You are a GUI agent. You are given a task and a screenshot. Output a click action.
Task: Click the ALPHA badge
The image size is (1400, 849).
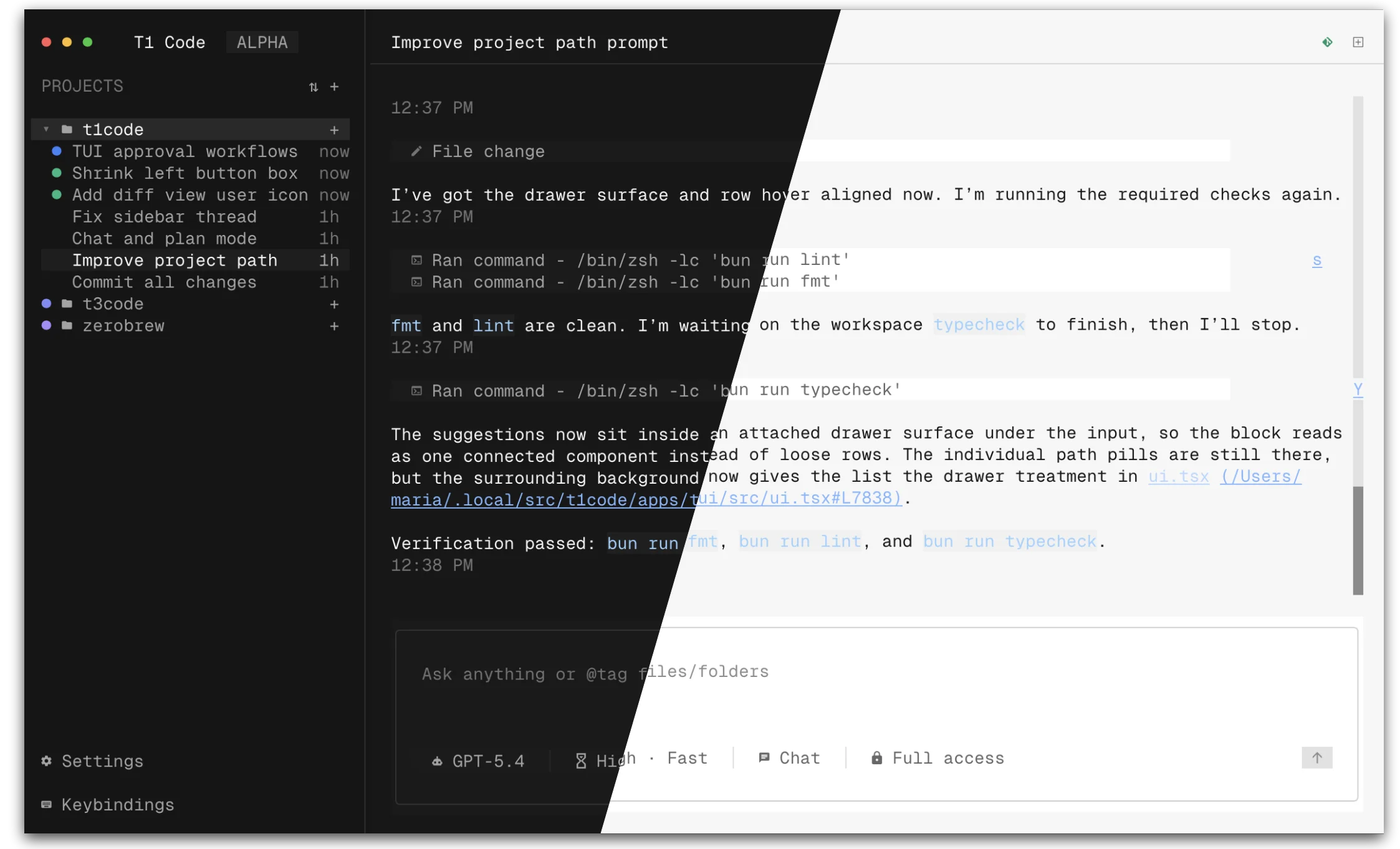(x=262, y=42)
